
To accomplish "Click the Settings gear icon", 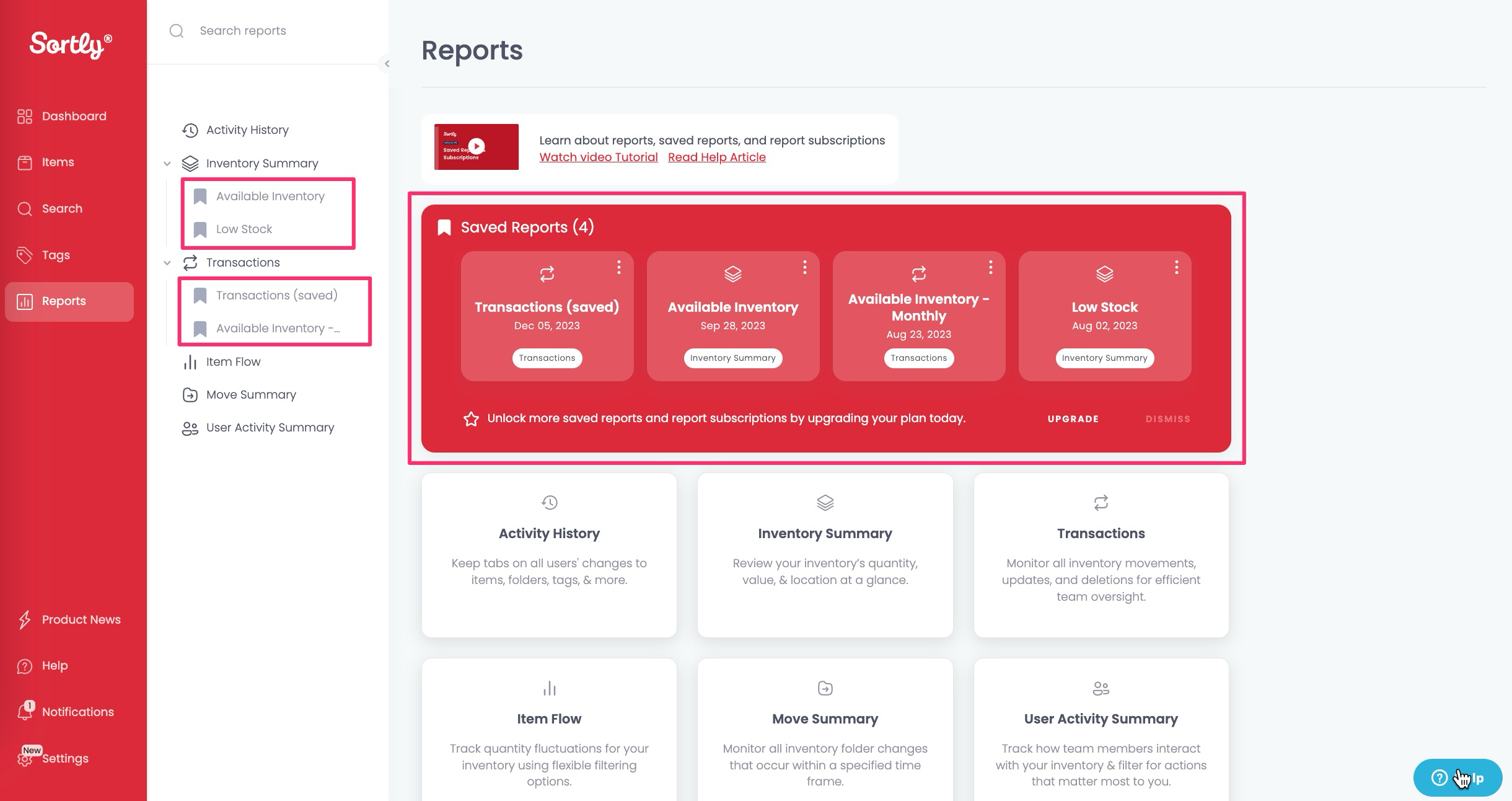I will [25, 759].
